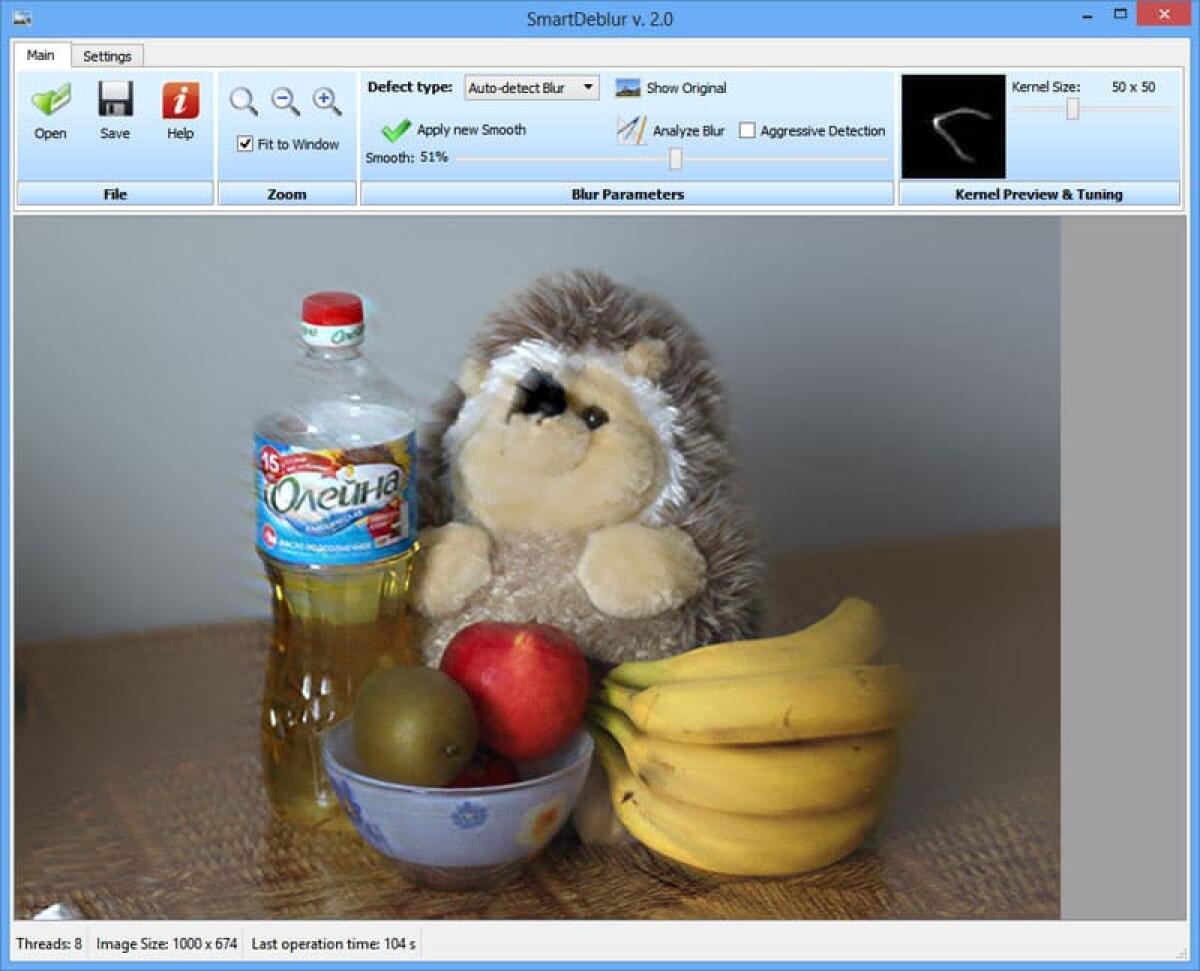This screenshot has height=971, width=1200.
Task: Click the Kernel Size slider handle
Action: click(1072, 109)
